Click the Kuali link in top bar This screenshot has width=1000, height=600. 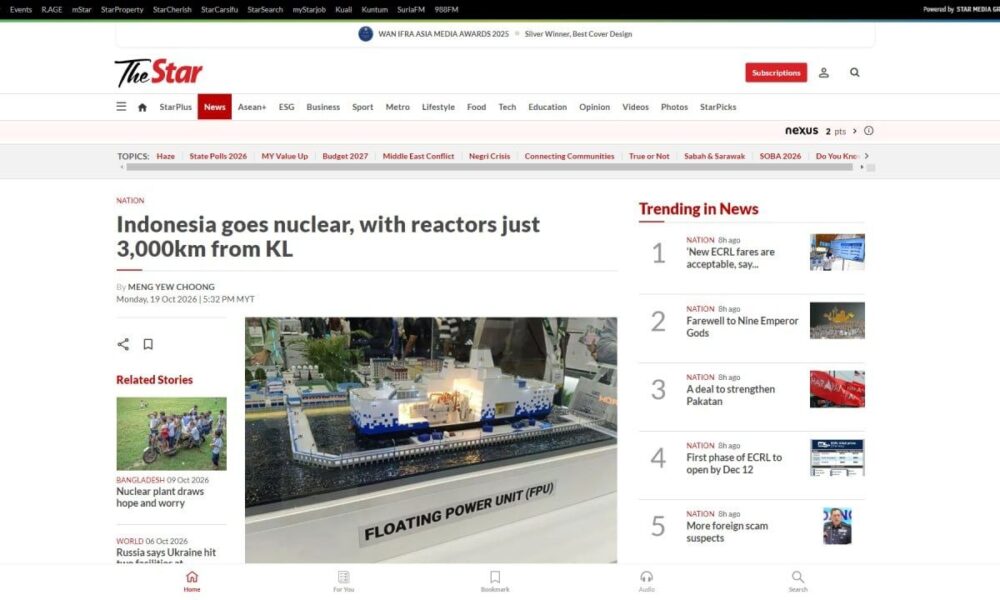(344, 10)
